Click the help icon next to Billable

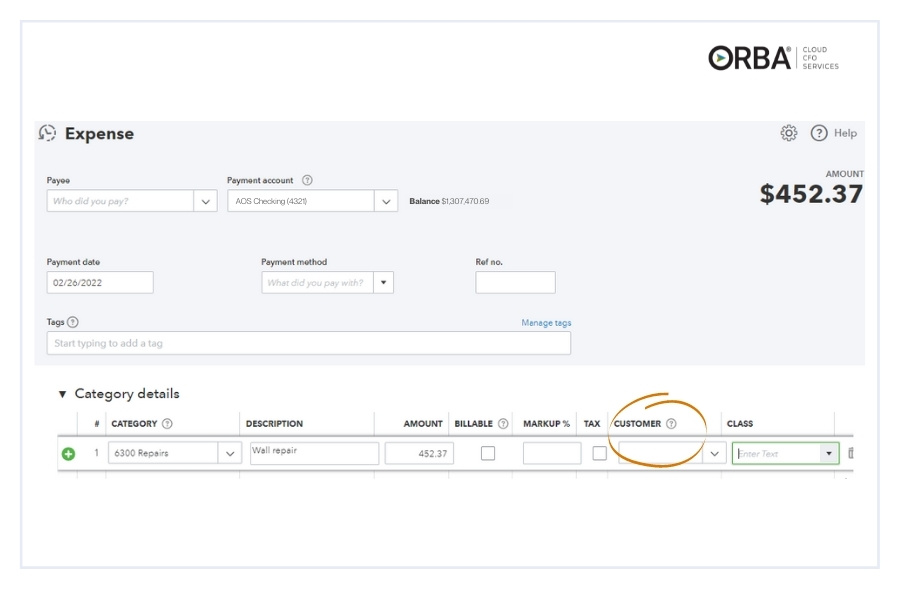[x=503, y=424]
